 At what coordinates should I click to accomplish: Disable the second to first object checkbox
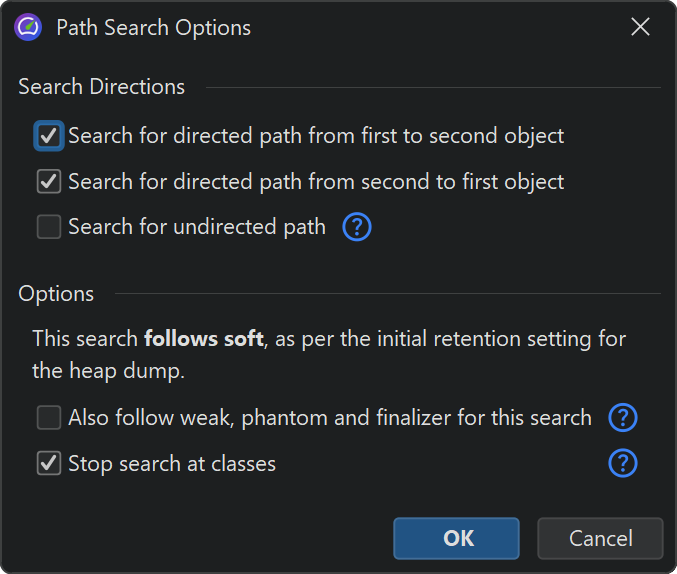[x=49, y=182]
